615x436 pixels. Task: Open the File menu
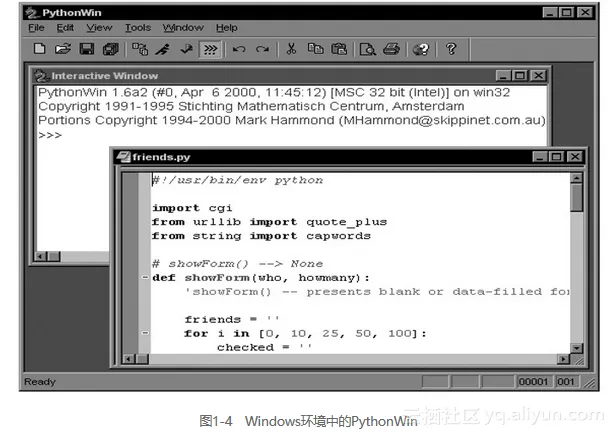(36, 28)
